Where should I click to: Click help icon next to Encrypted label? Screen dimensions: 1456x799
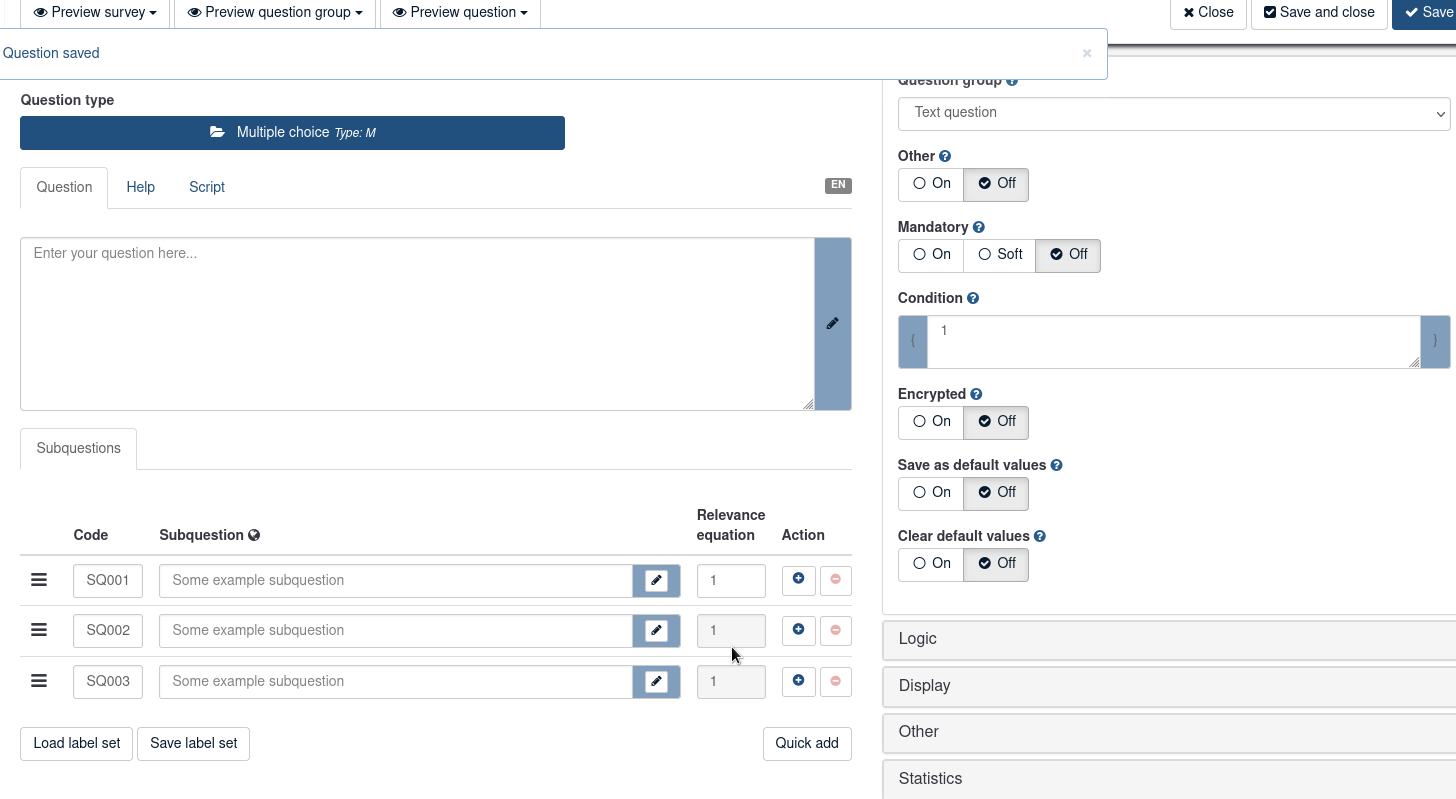pyautogui.click(x=976, y=395)
